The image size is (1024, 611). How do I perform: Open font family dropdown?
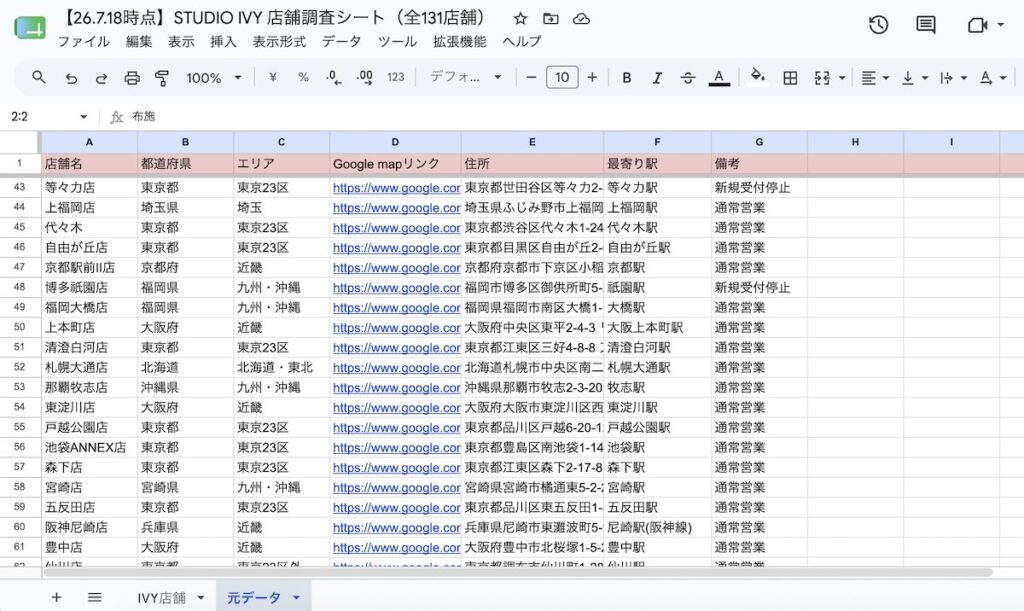(466, 78)
